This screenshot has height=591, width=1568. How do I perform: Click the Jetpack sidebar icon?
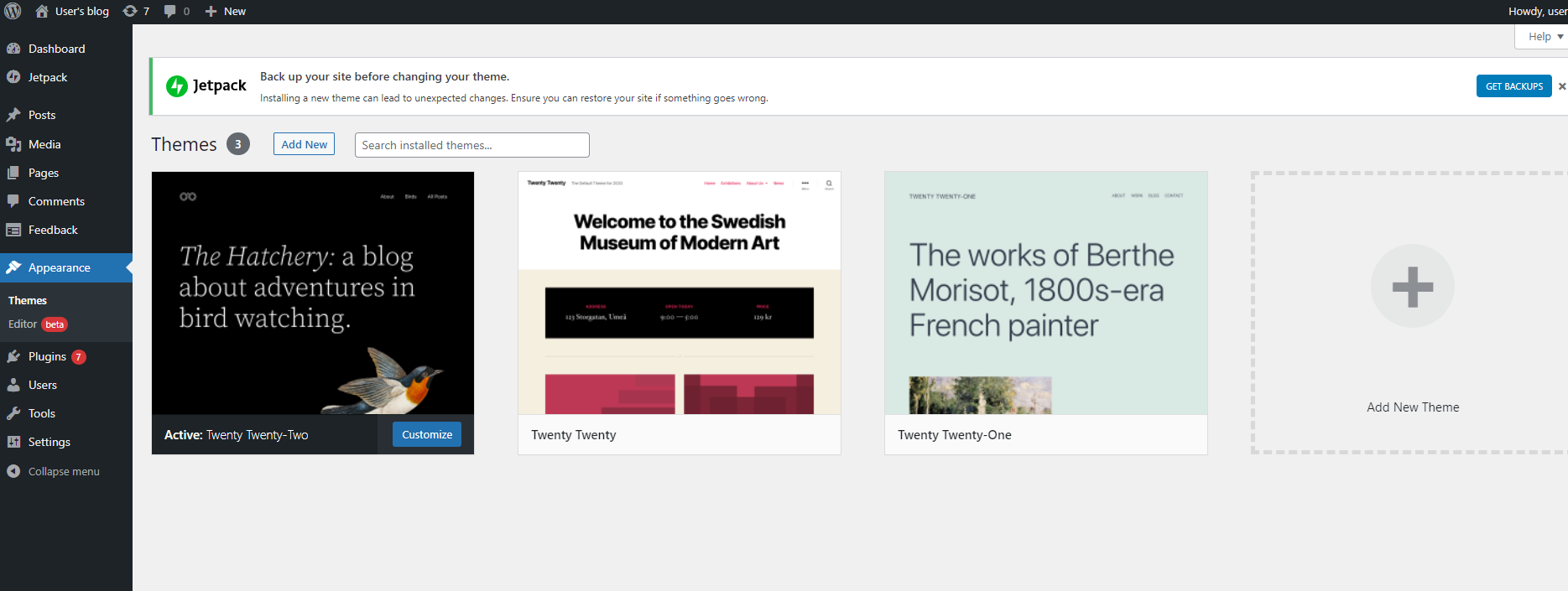click(x=13, y=77)
